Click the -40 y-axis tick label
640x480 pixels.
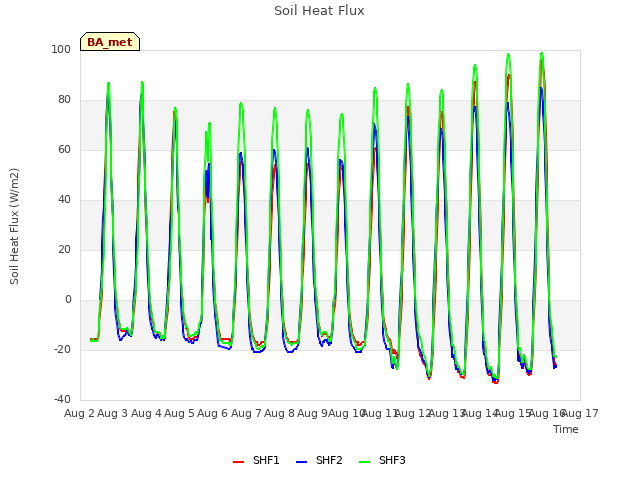pos(62,399)
